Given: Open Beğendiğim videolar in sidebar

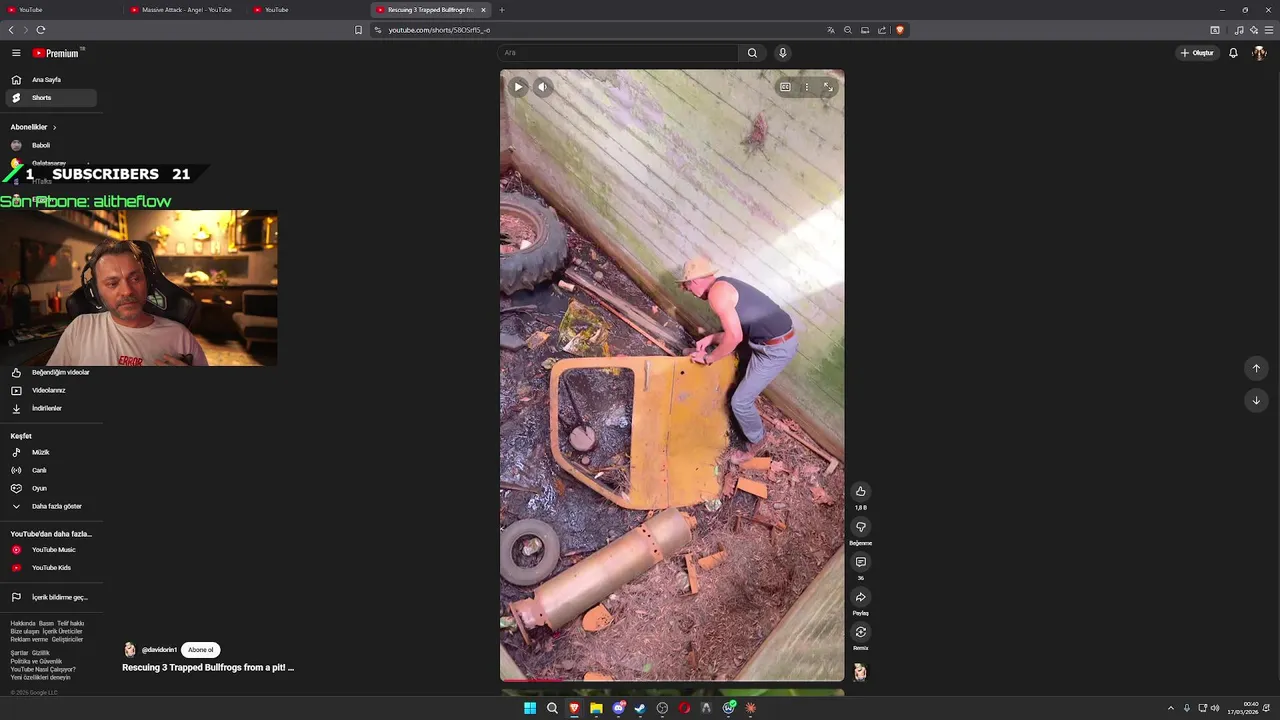Looking at the screenshot, I should coord(50,372).
